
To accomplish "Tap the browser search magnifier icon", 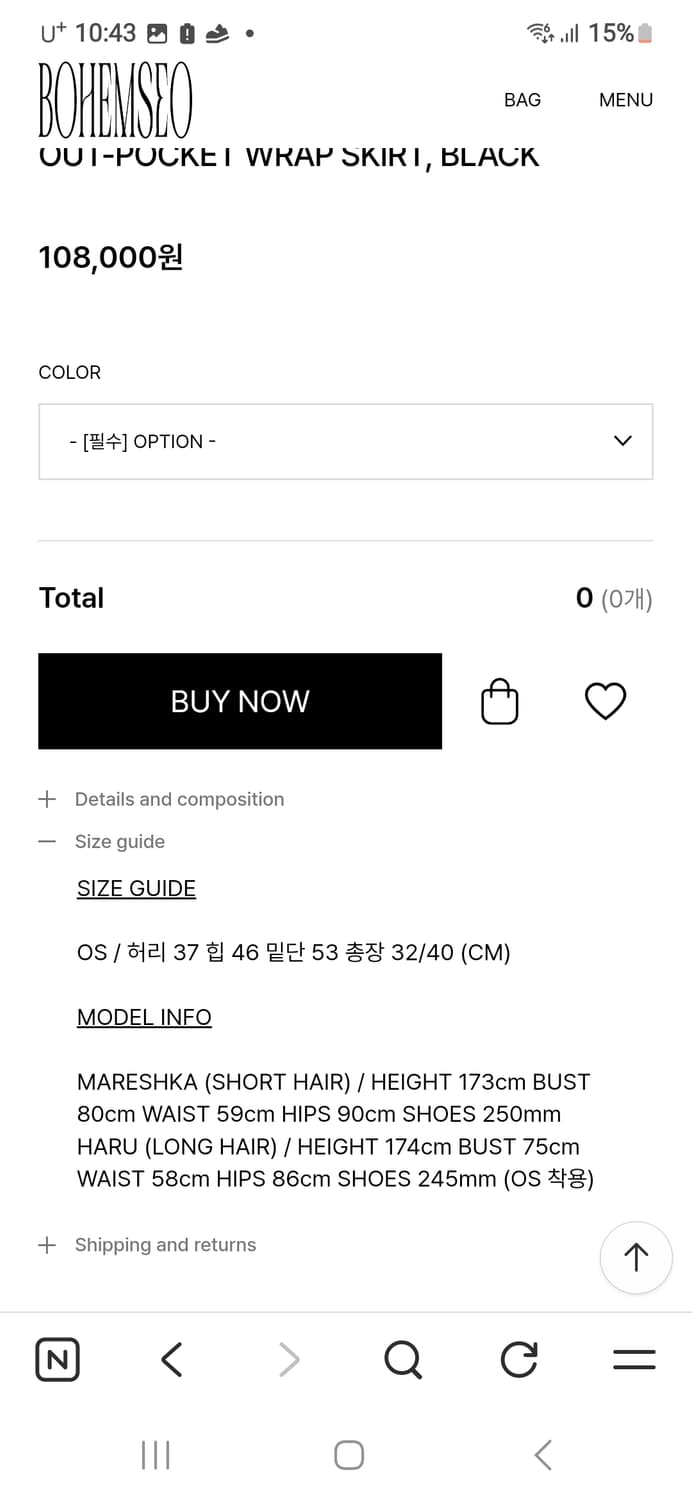I will 402,1359.
